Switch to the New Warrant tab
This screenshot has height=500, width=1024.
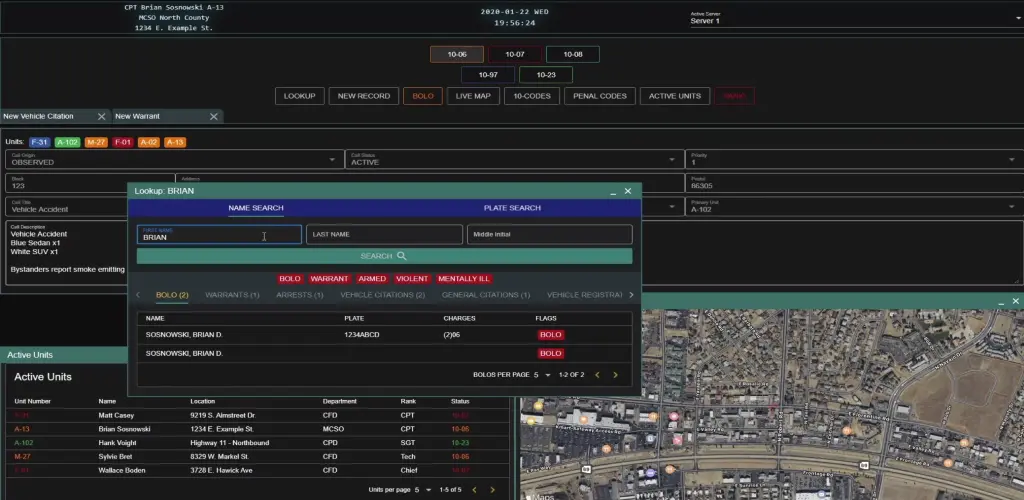[x=137, y=116]
